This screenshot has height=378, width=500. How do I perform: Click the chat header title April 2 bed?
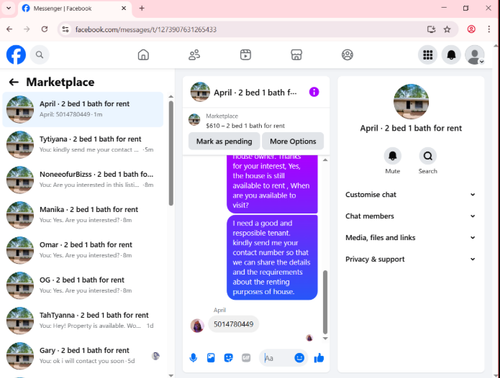[255, 92]
